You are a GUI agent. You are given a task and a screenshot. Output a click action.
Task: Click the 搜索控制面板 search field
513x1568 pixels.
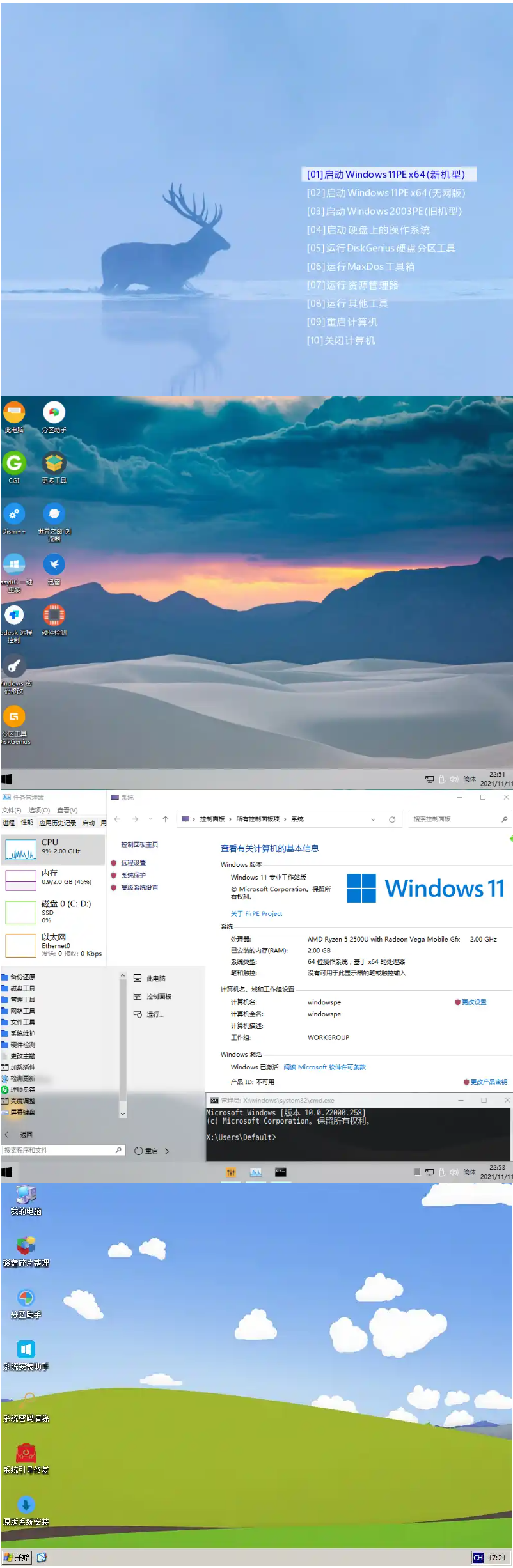coord(454,819)
